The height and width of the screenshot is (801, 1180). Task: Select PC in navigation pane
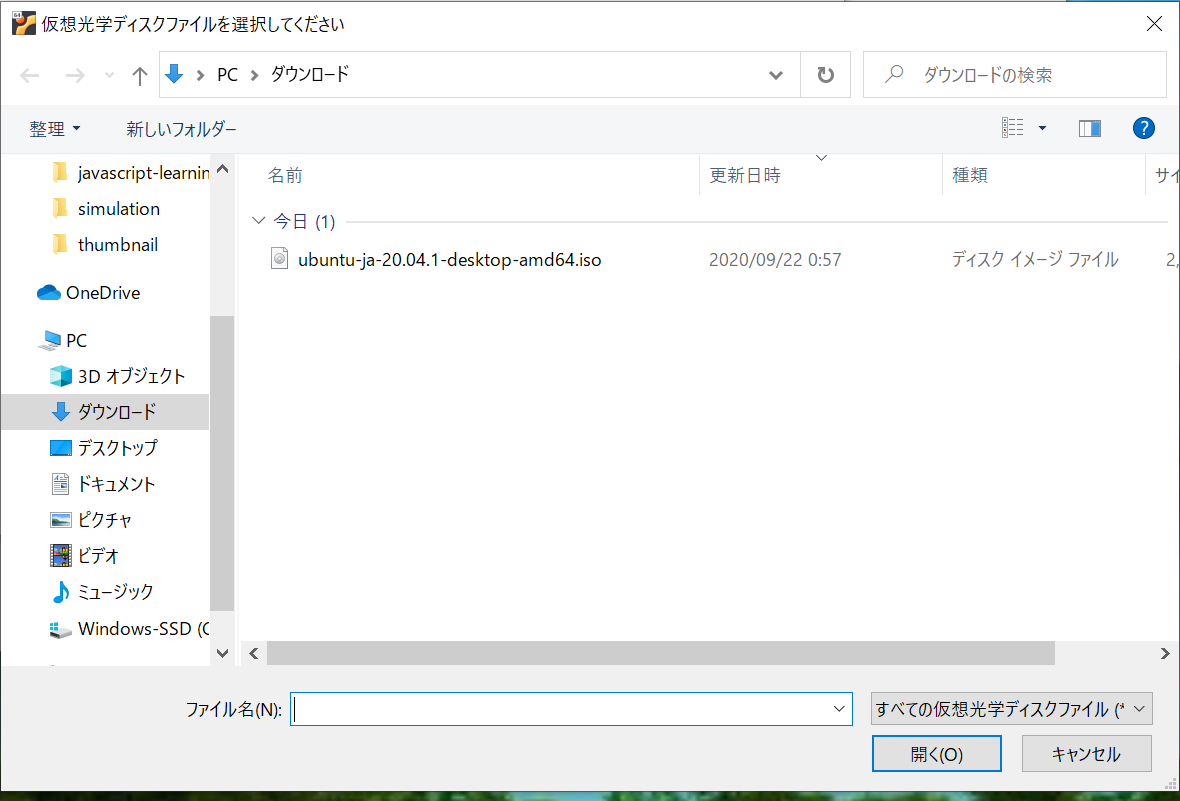tap(63, 341)
